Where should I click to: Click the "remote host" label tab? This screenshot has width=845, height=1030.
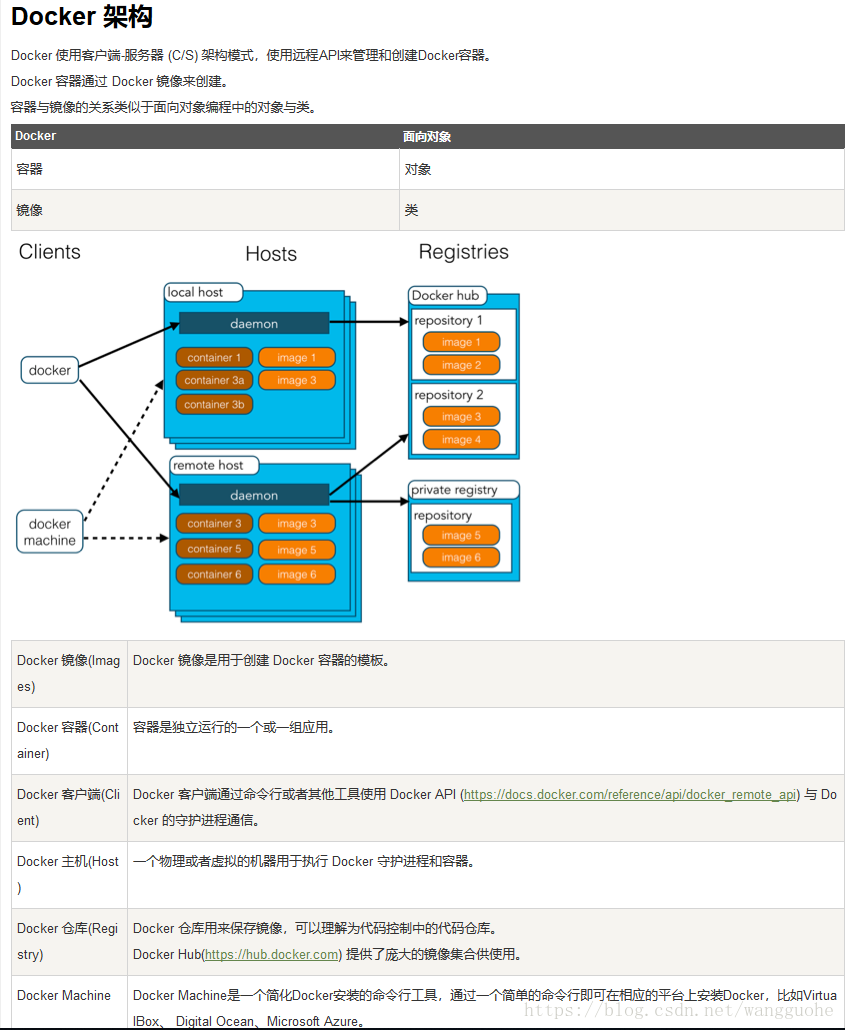click(x=214, y=465)
